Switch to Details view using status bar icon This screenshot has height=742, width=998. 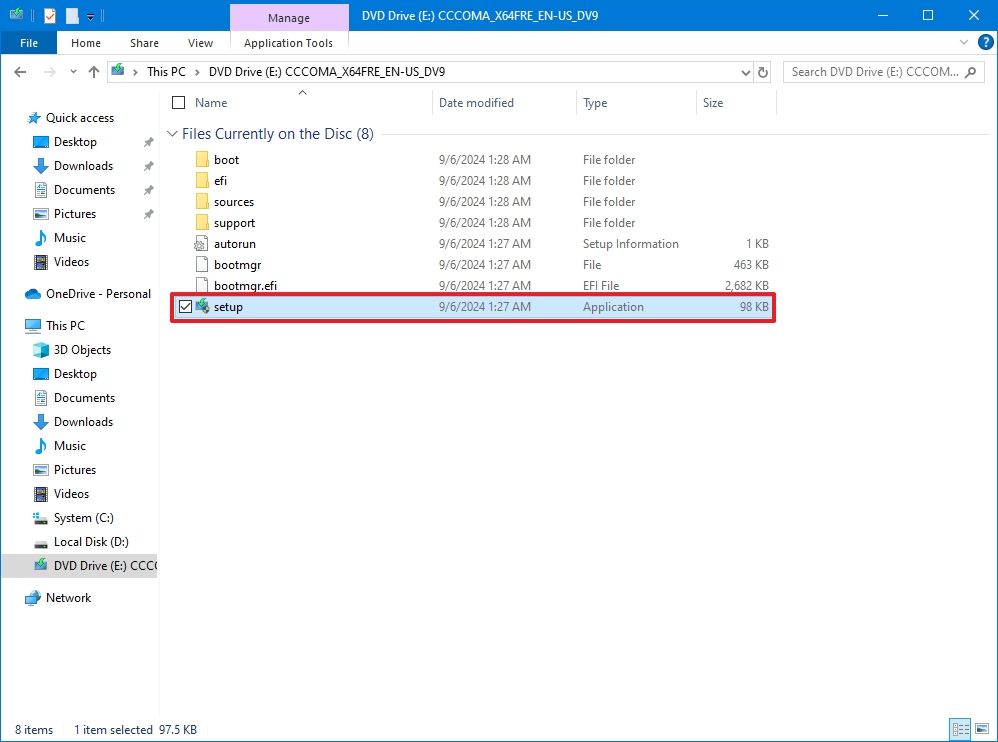click(959, 729)
